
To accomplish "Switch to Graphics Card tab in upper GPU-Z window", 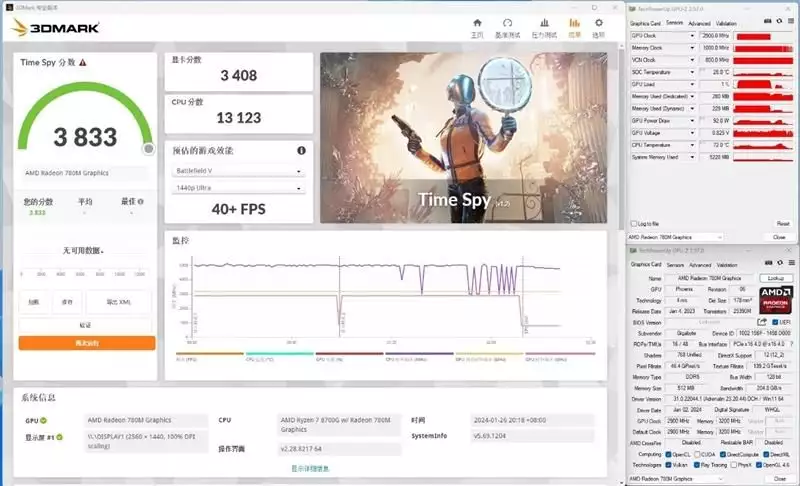I will point(645,23).
